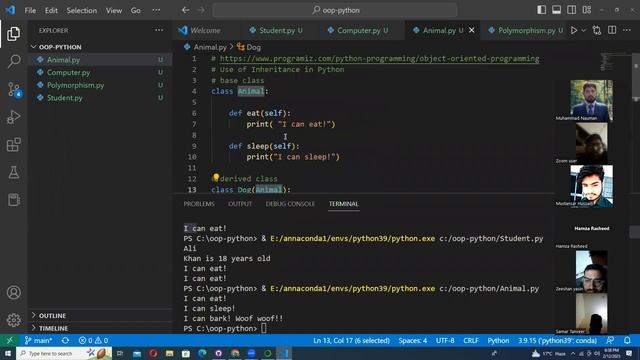Open the Accounts profile icon
Screen dimensions: 640x360
[13, 293]
